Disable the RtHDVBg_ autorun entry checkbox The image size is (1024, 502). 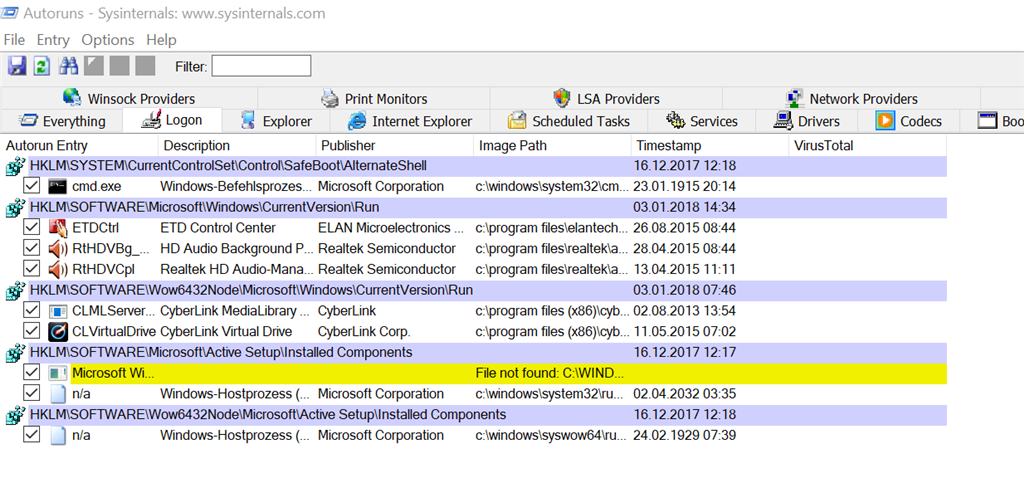tap(31, 249)
